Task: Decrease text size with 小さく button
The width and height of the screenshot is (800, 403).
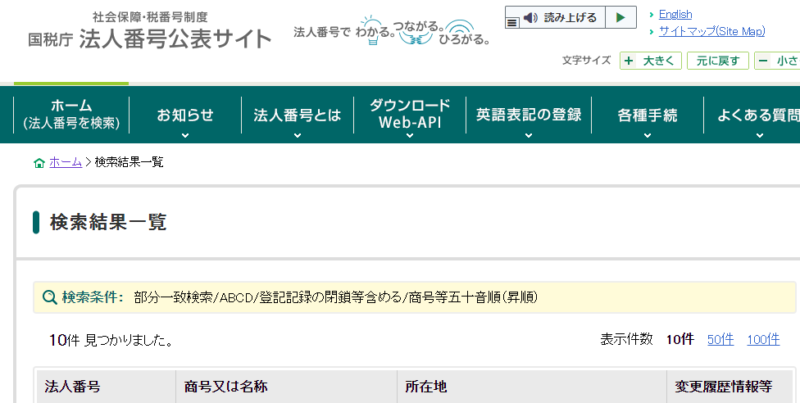Action: point(779,61)
